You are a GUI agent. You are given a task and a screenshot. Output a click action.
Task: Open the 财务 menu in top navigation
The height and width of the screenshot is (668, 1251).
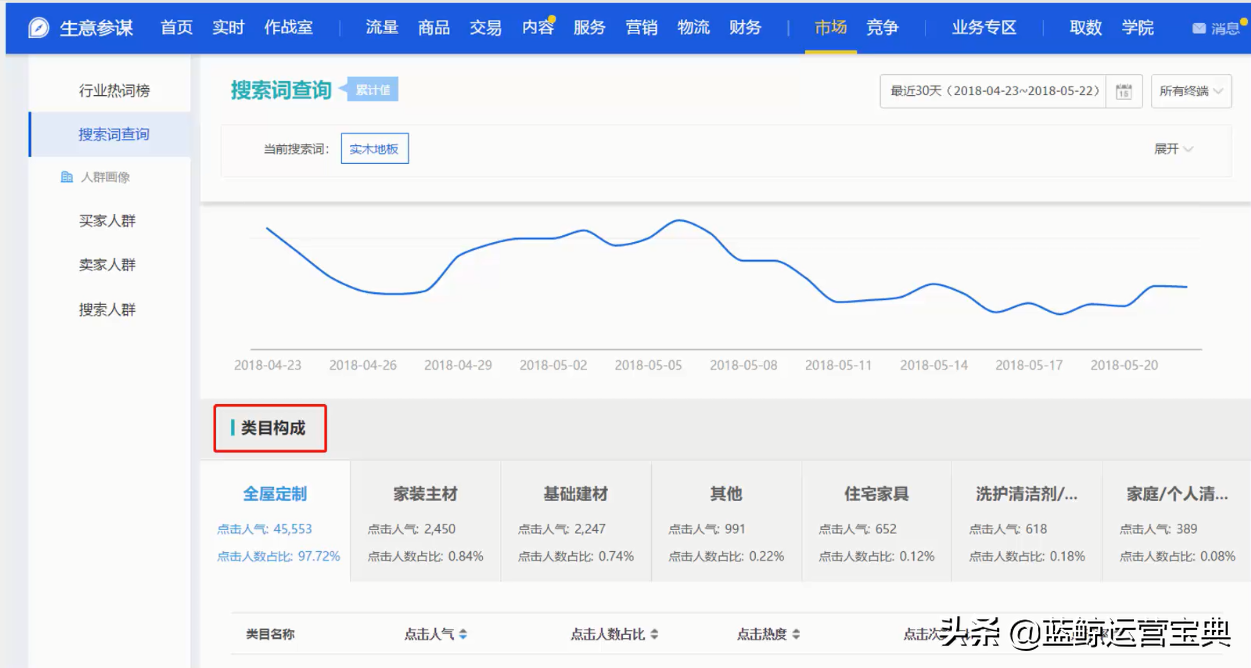744,27
